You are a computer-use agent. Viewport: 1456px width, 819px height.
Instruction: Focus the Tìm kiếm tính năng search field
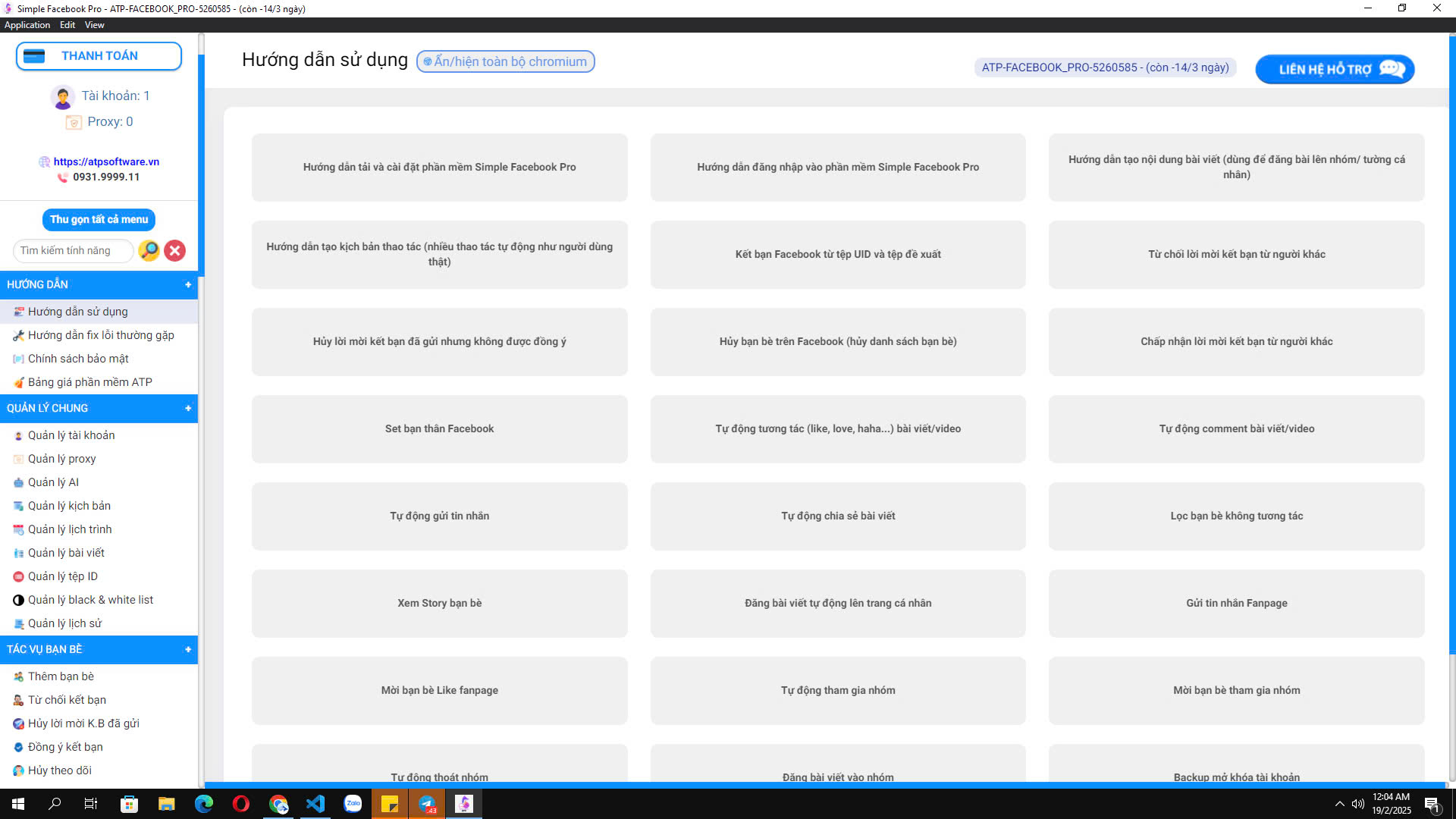[73, 251]
